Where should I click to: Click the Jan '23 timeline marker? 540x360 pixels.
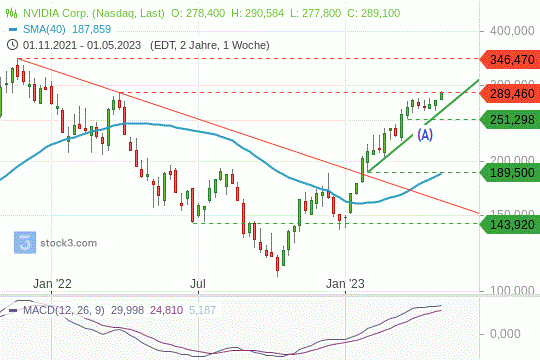point(345,284)
